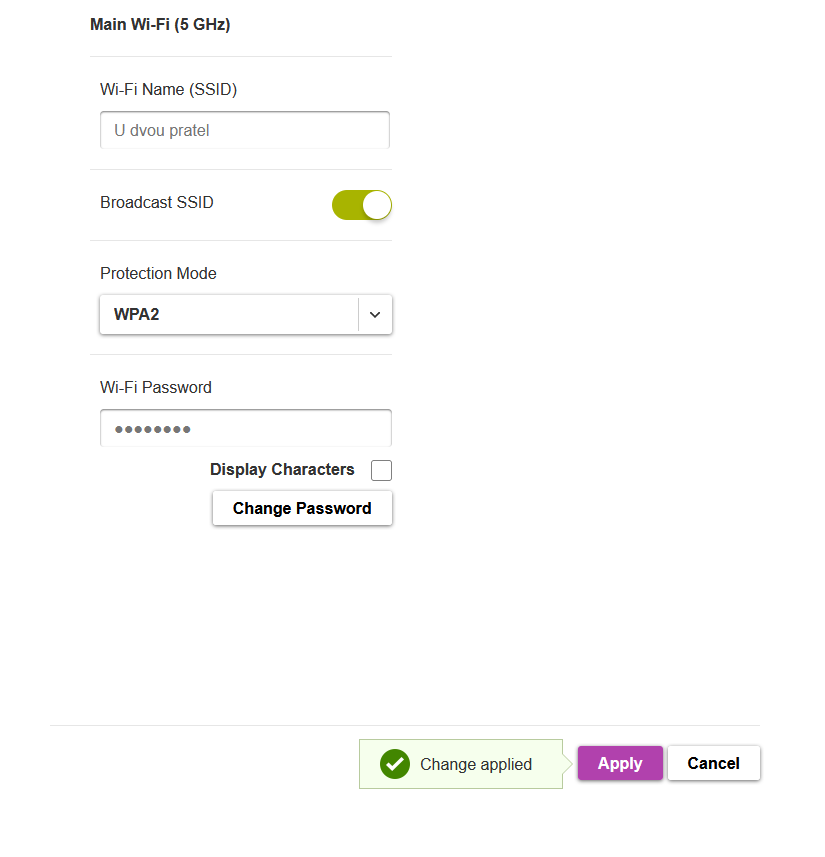Viewport: 825px width, 857px height.
Task: Click the Display Characters label
Action: [x=282, y=469]
